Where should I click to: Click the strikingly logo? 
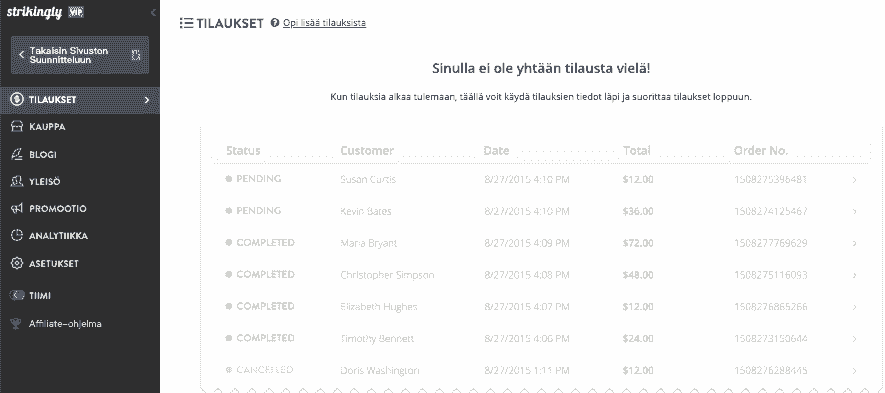click(34, 12)
